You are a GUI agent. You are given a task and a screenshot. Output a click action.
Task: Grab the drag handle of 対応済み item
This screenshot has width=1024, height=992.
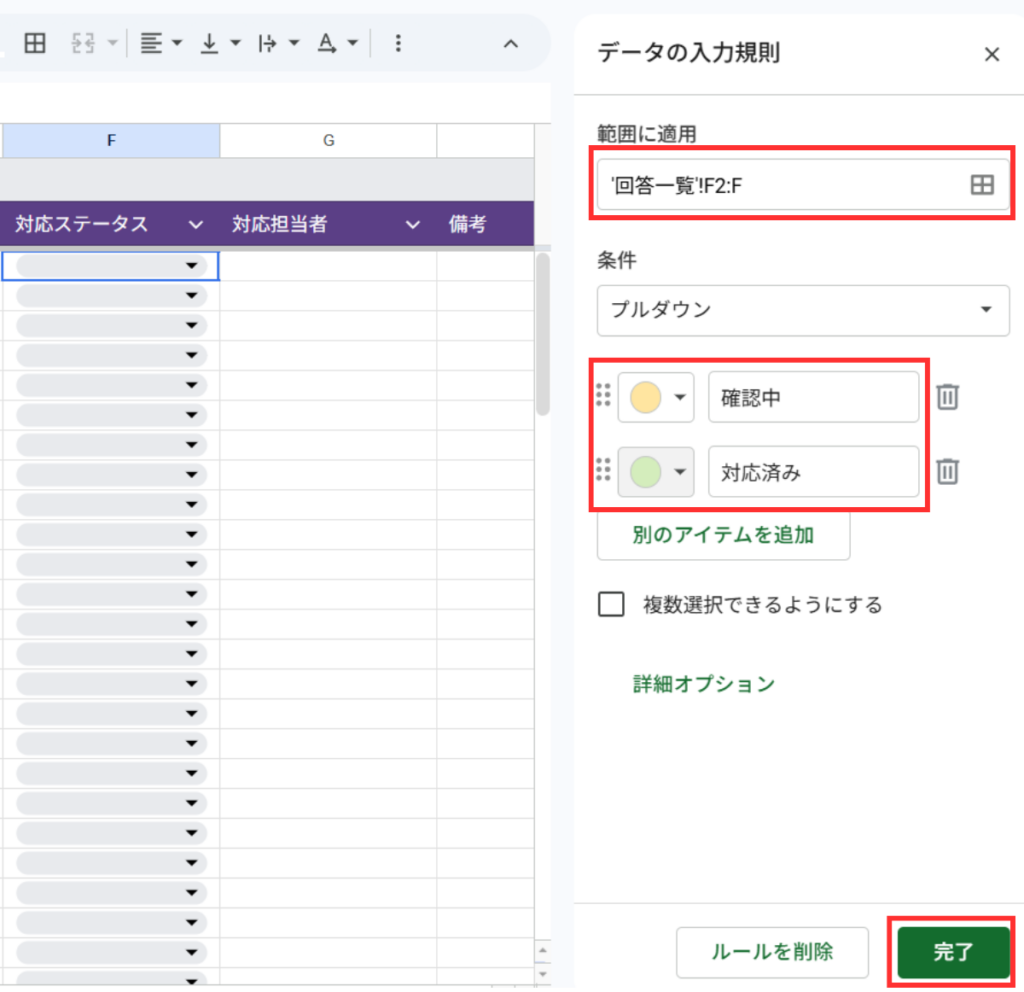(x=603, y=469)
